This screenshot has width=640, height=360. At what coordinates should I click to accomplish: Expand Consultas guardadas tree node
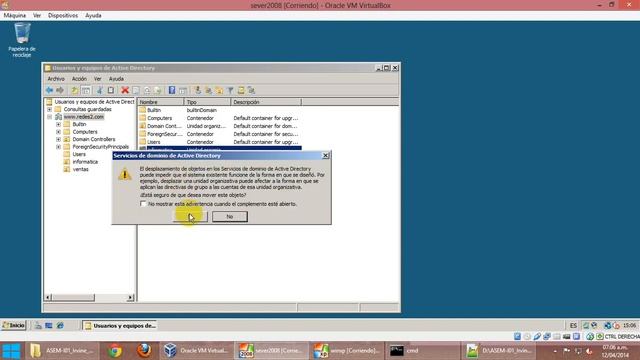click(49, 109)
